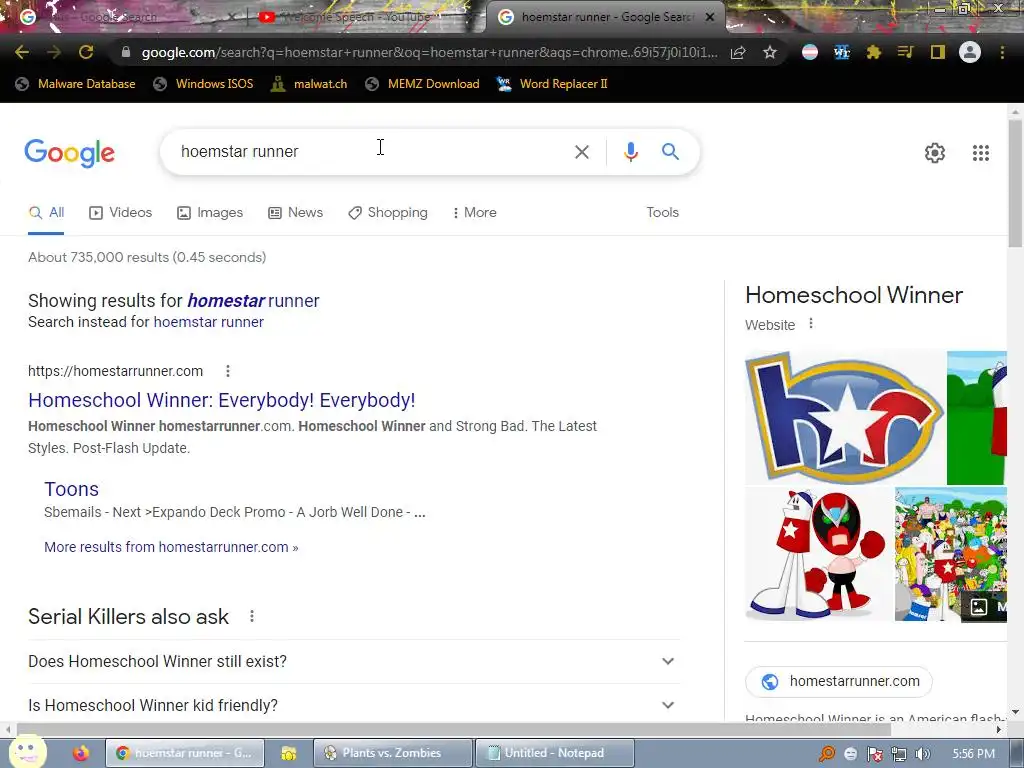
Task: Click the address bar URL
Action: (x=429, y=52)
